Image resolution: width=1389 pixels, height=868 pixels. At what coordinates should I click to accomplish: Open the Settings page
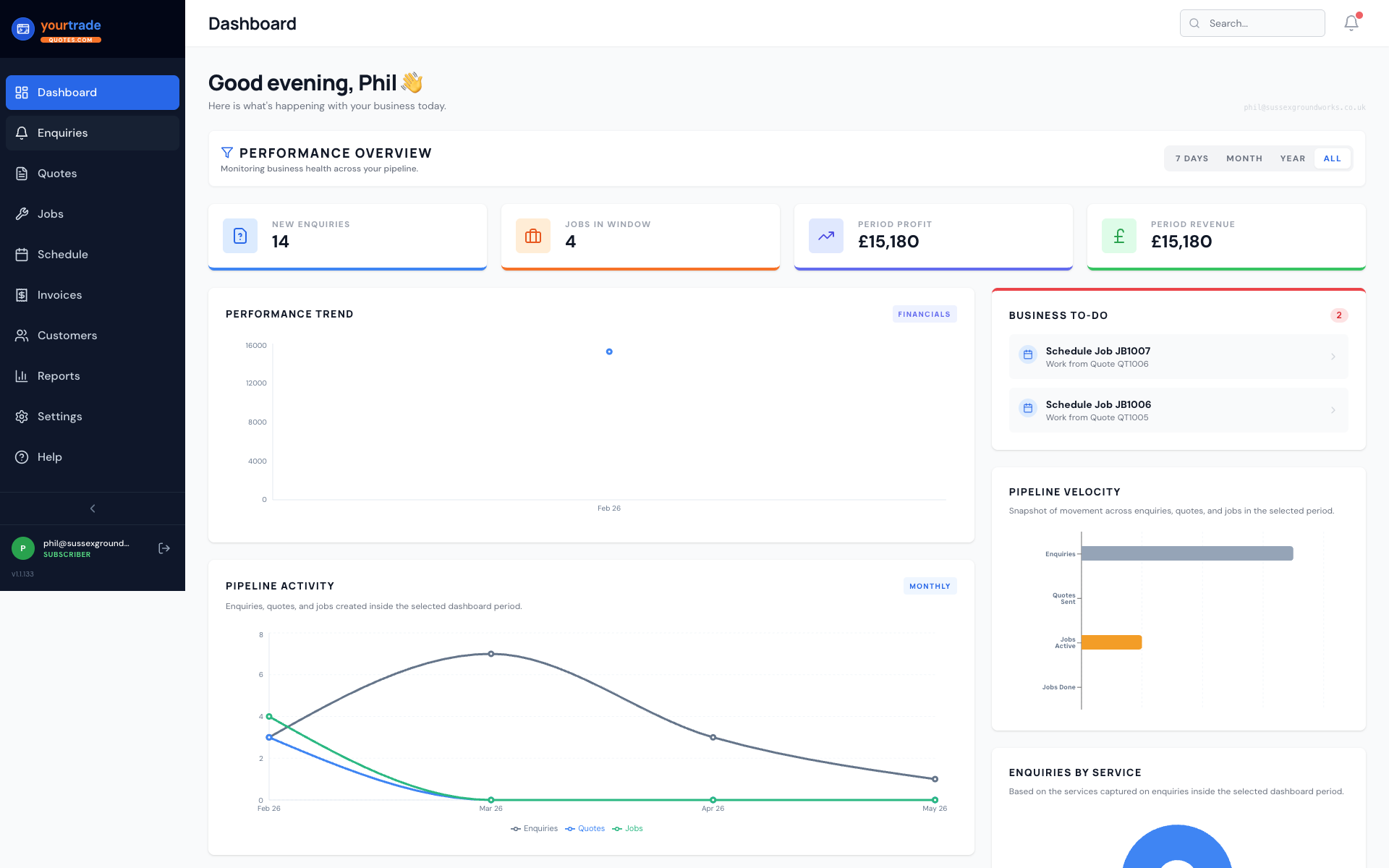(93, 417)
